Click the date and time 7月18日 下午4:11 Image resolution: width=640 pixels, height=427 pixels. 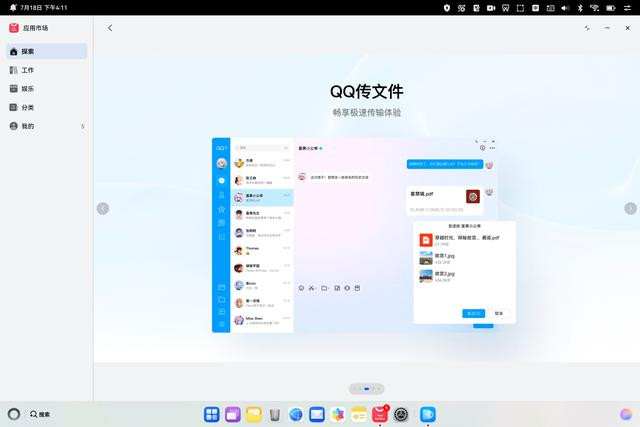(x=44, y=7)
